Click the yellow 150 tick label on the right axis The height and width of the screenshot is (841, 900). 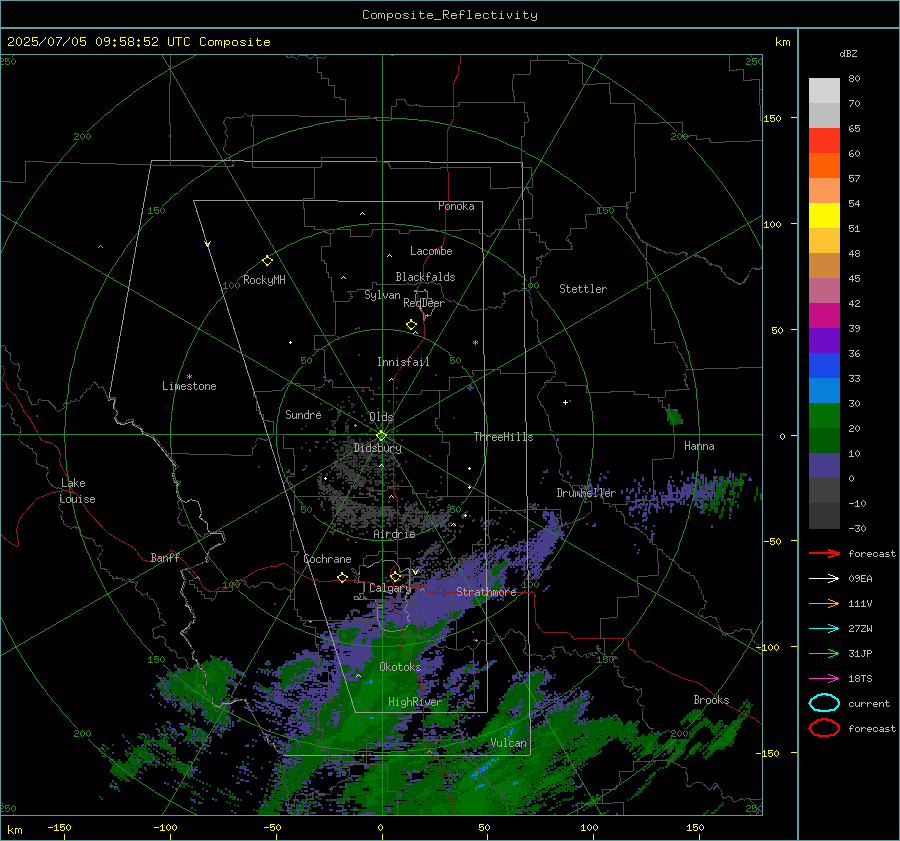772,118
